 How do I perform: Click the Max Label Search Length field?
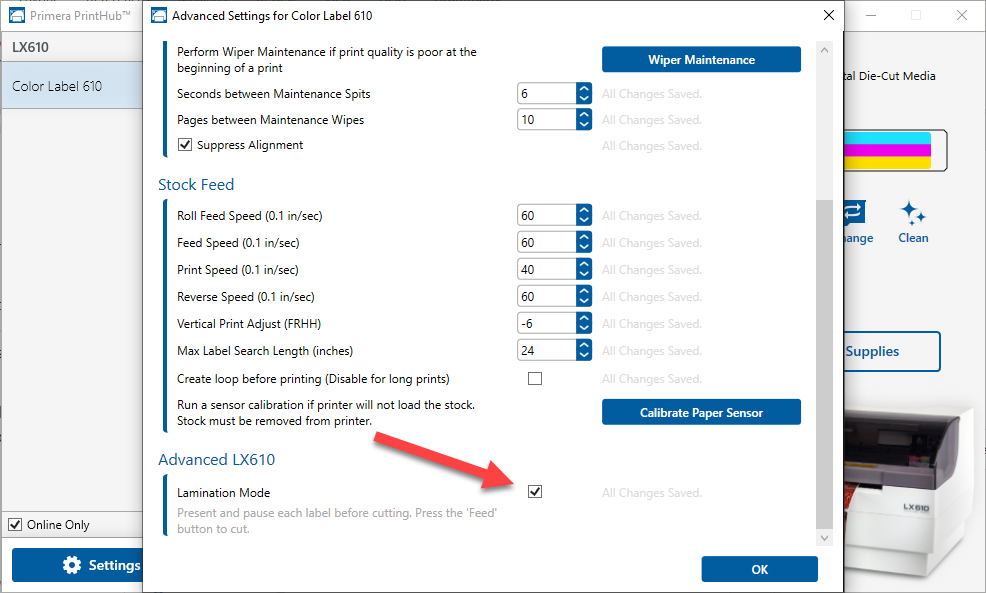(x=547, y=351)
